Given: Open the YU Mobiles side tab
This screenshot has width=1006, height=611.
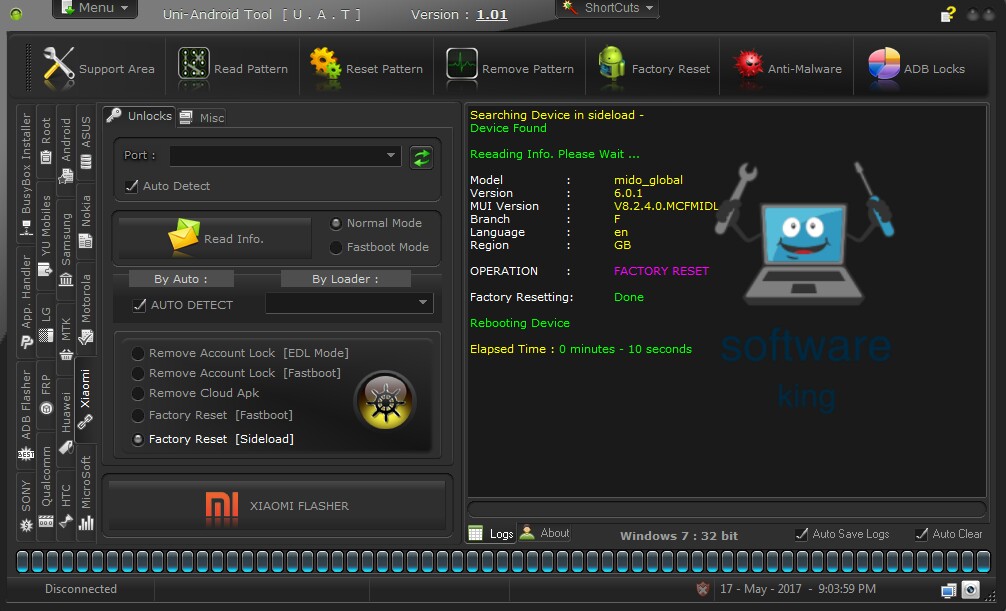Looking at the screenshot, I should (x=46, y=235).
